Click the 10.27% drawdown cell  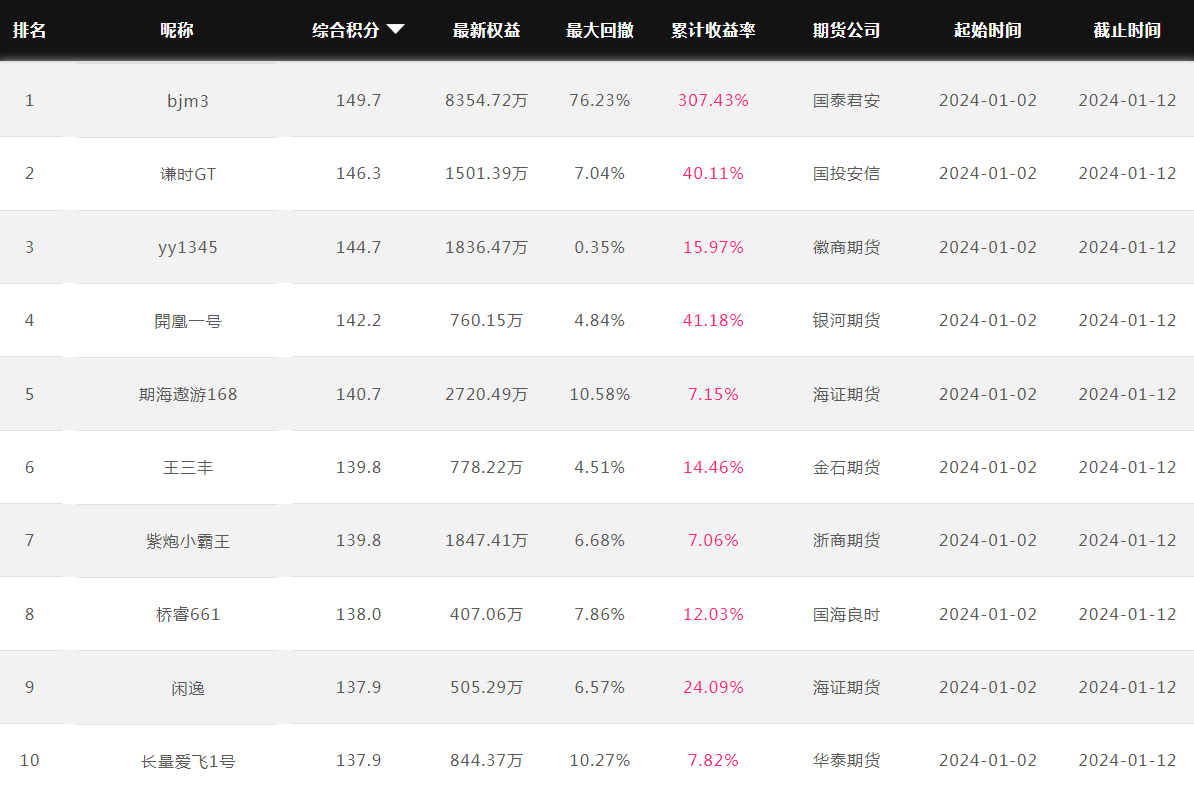(599, 761)
